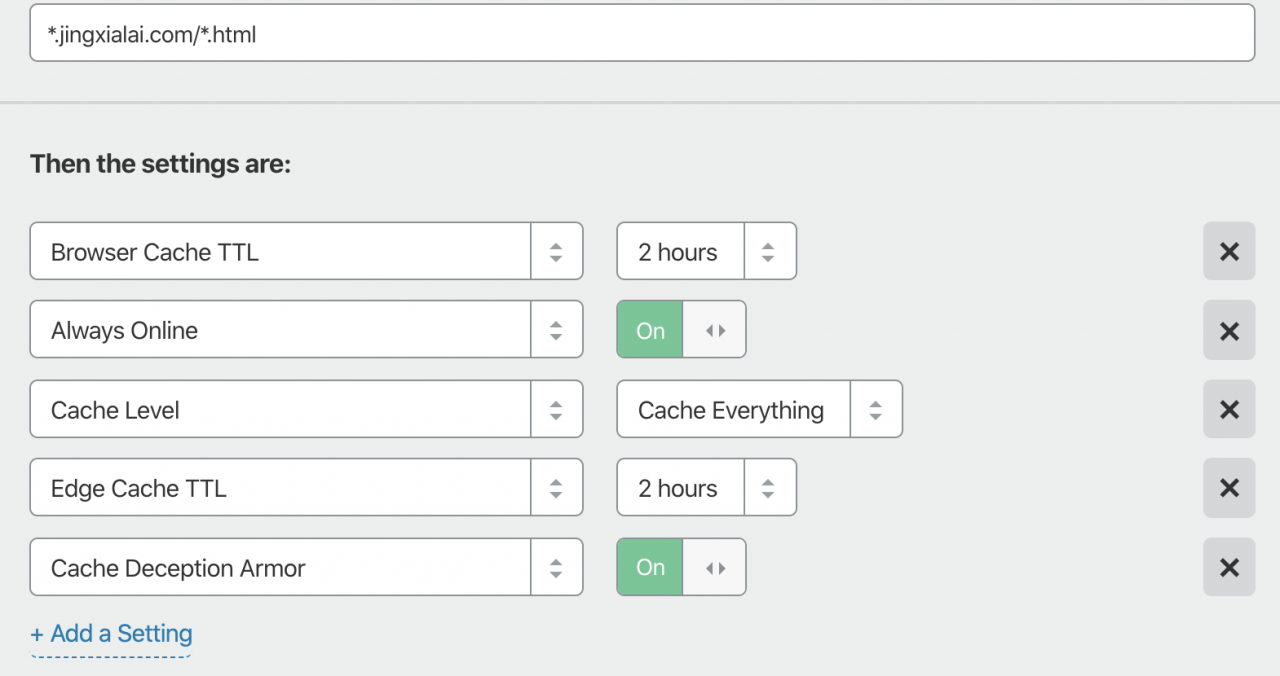Click the + Add a Setting link
1280x676 pixels.
(x=111, y=634)
